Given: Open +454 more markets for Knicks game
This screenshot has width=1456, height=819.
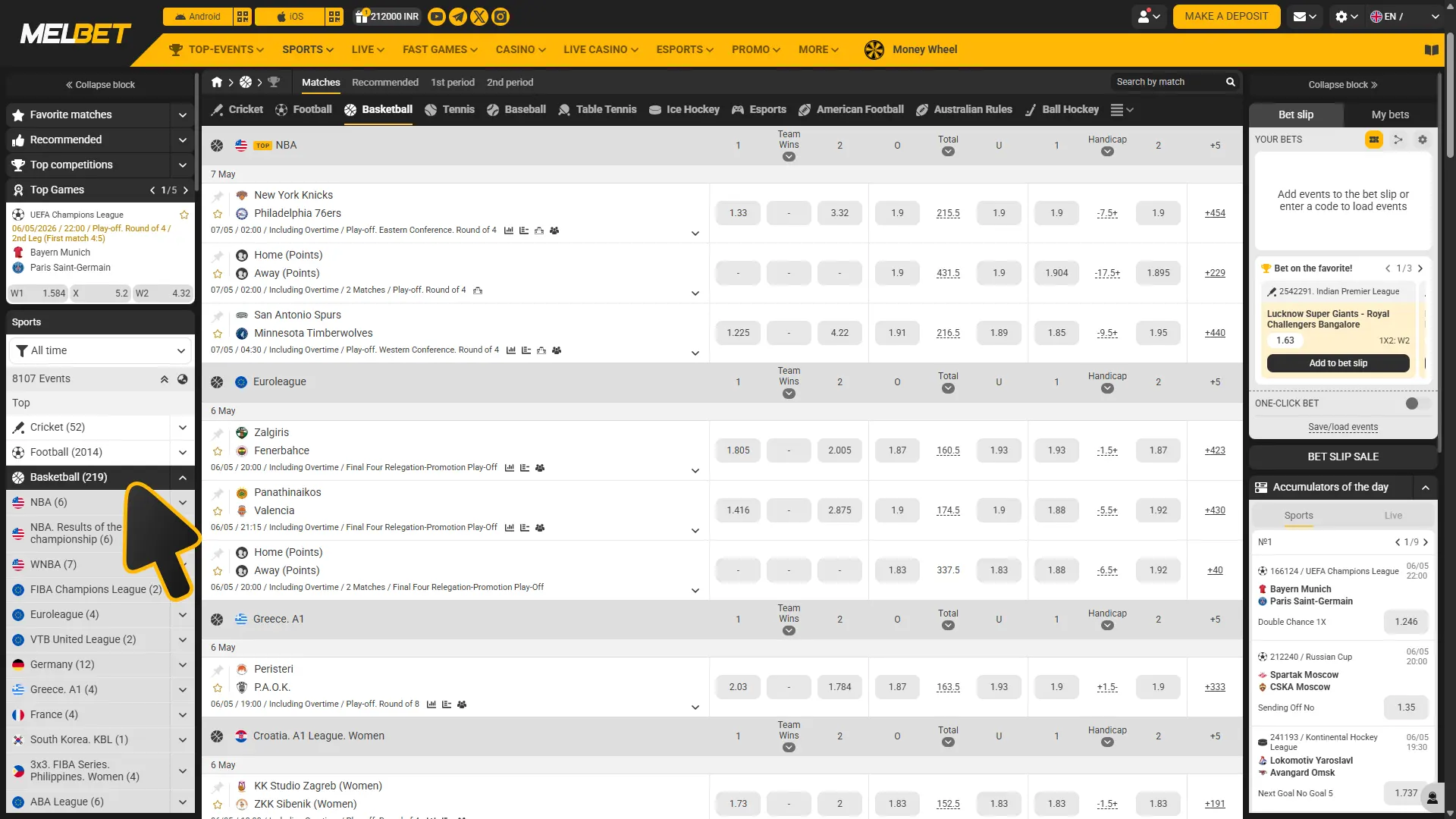Looking at the screenshot, I should [1215, 214].
